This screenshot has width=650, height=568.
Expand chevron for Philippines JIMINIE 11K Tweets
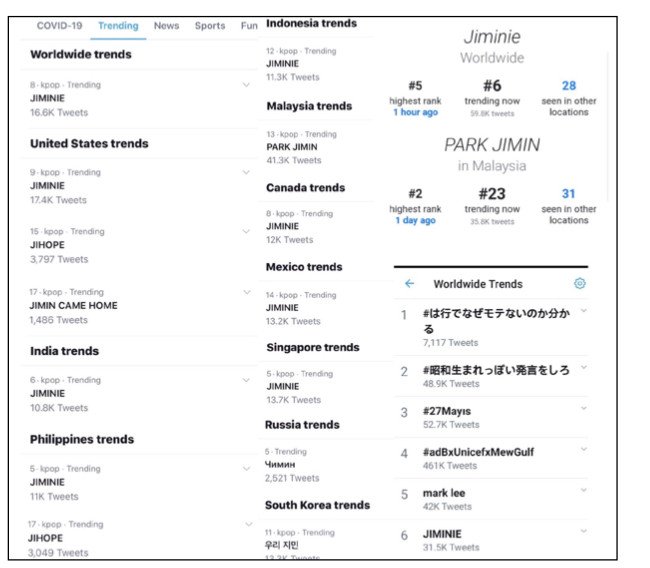coord(246,469)
